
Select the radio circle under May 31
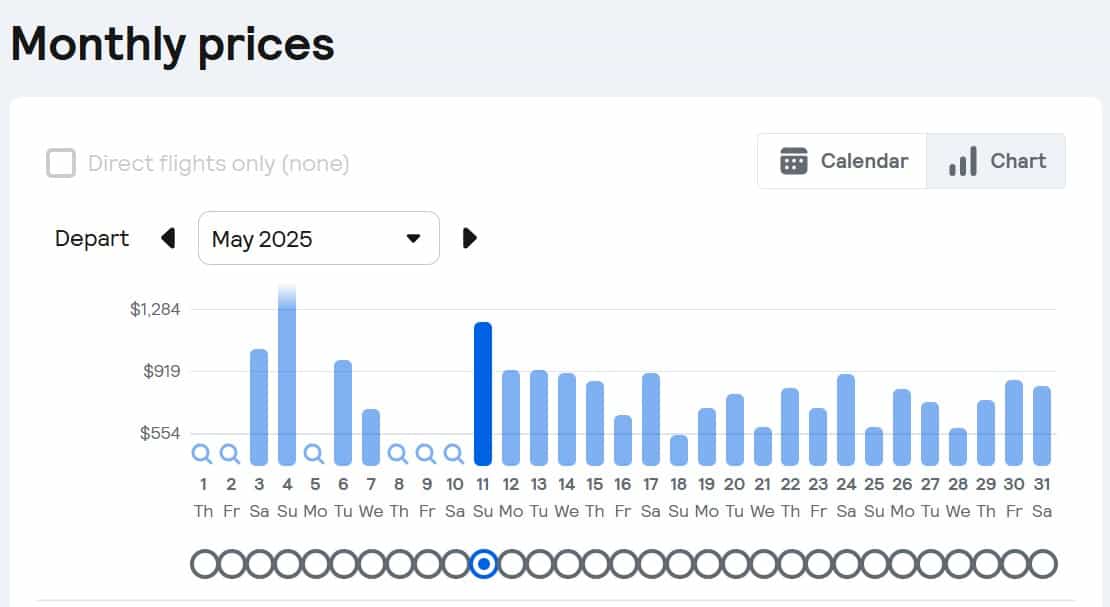(x=1042, y=564)
